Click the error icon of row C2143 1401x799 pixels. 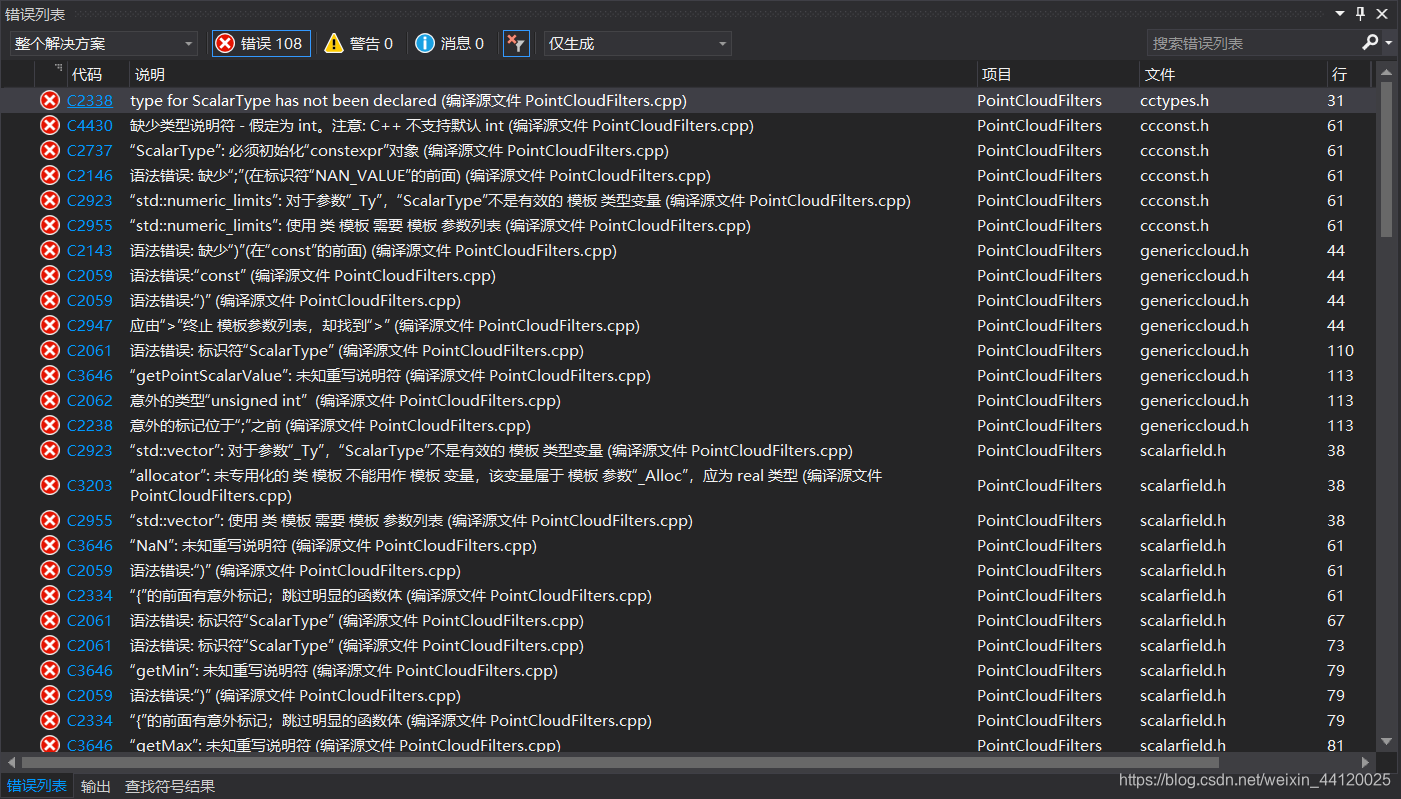tap(49, 250)
